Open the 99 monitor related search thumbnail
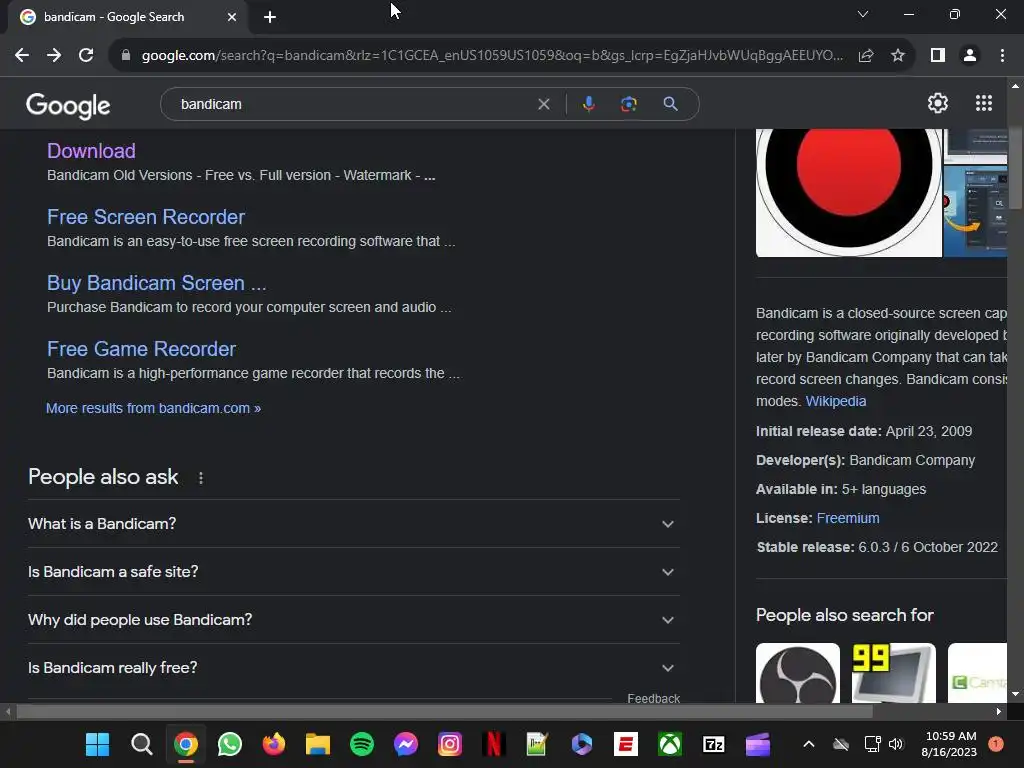The width and height of the screenshot is (1024, 768). point(894,673)
